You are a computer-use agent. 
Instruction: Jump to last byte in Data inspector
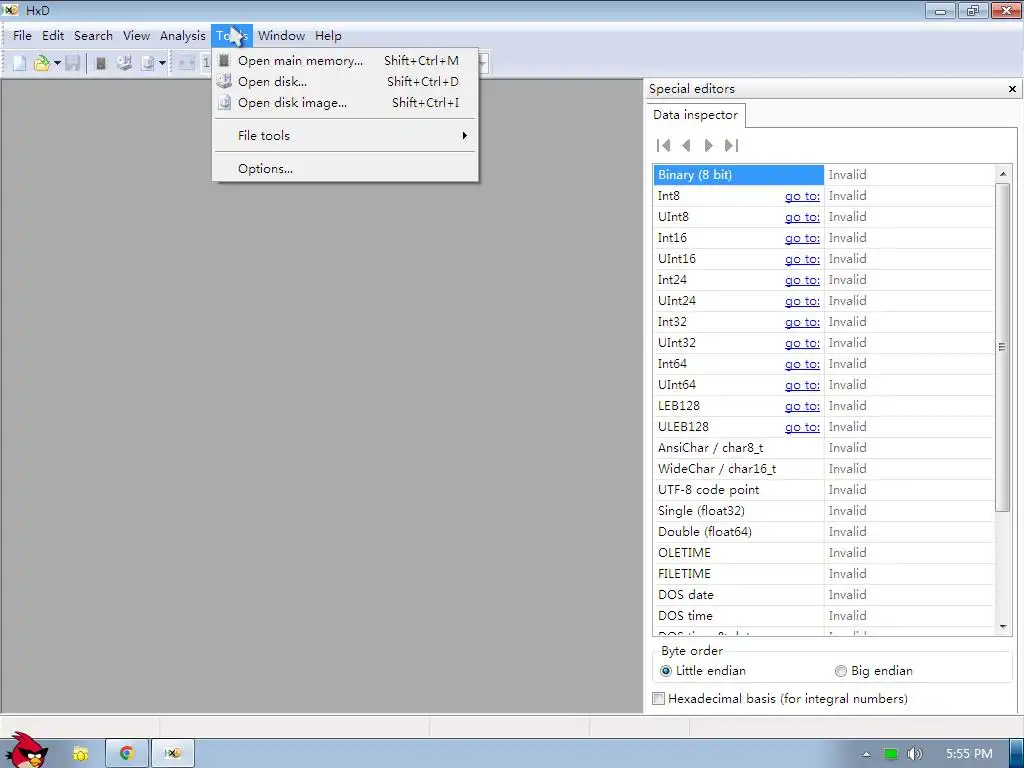pos(731,145)
